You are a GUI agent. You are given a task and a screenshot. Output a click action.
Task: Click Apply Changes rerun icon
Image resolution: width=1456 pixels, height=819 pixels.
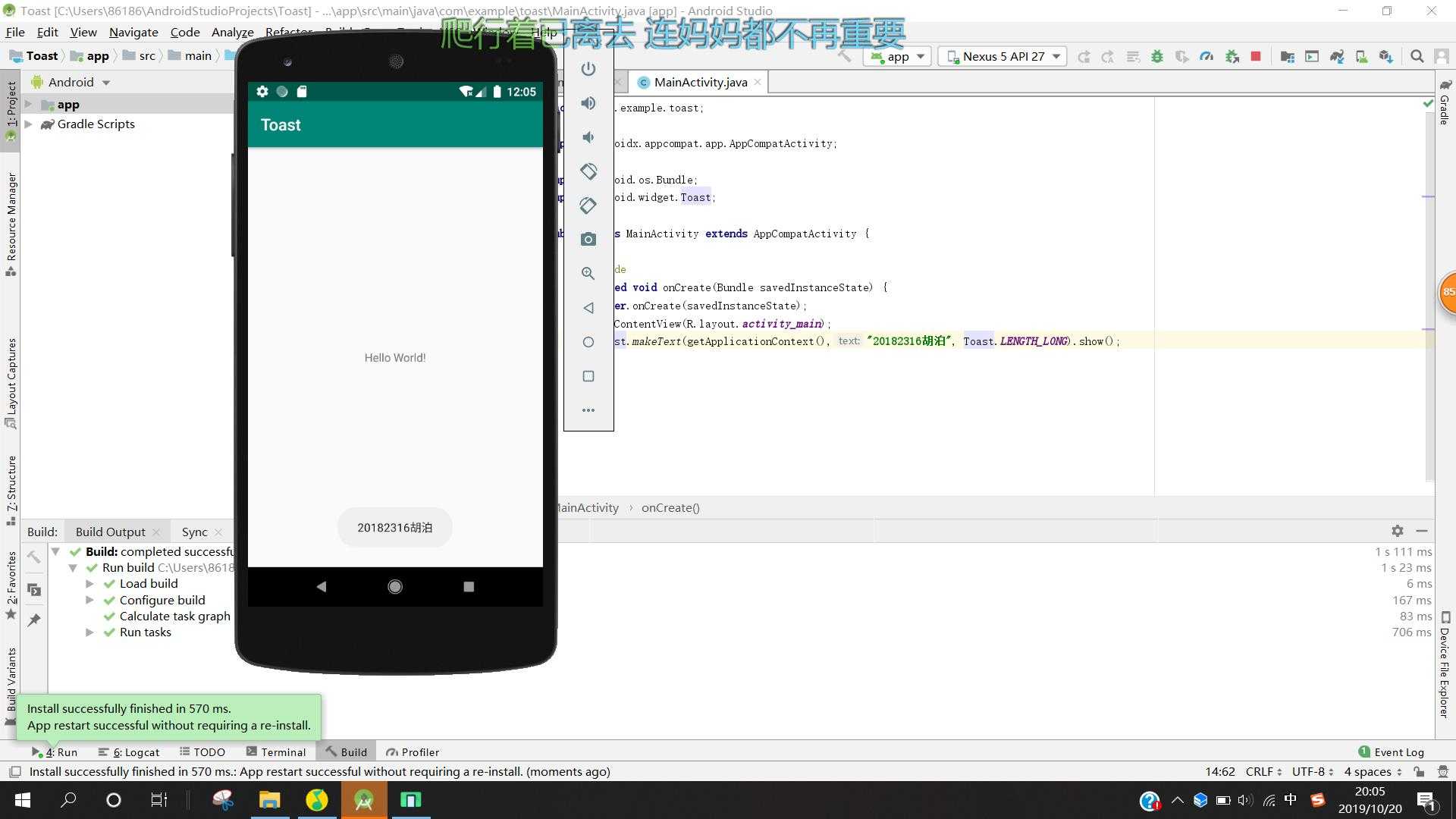coord(1084,56)
